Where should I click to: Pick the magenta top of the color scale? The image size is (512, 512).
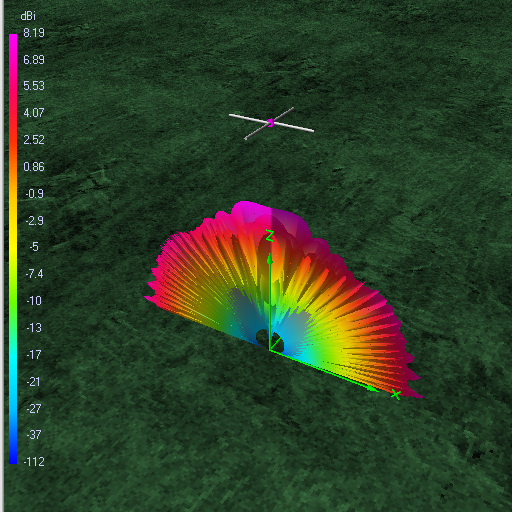13,38
